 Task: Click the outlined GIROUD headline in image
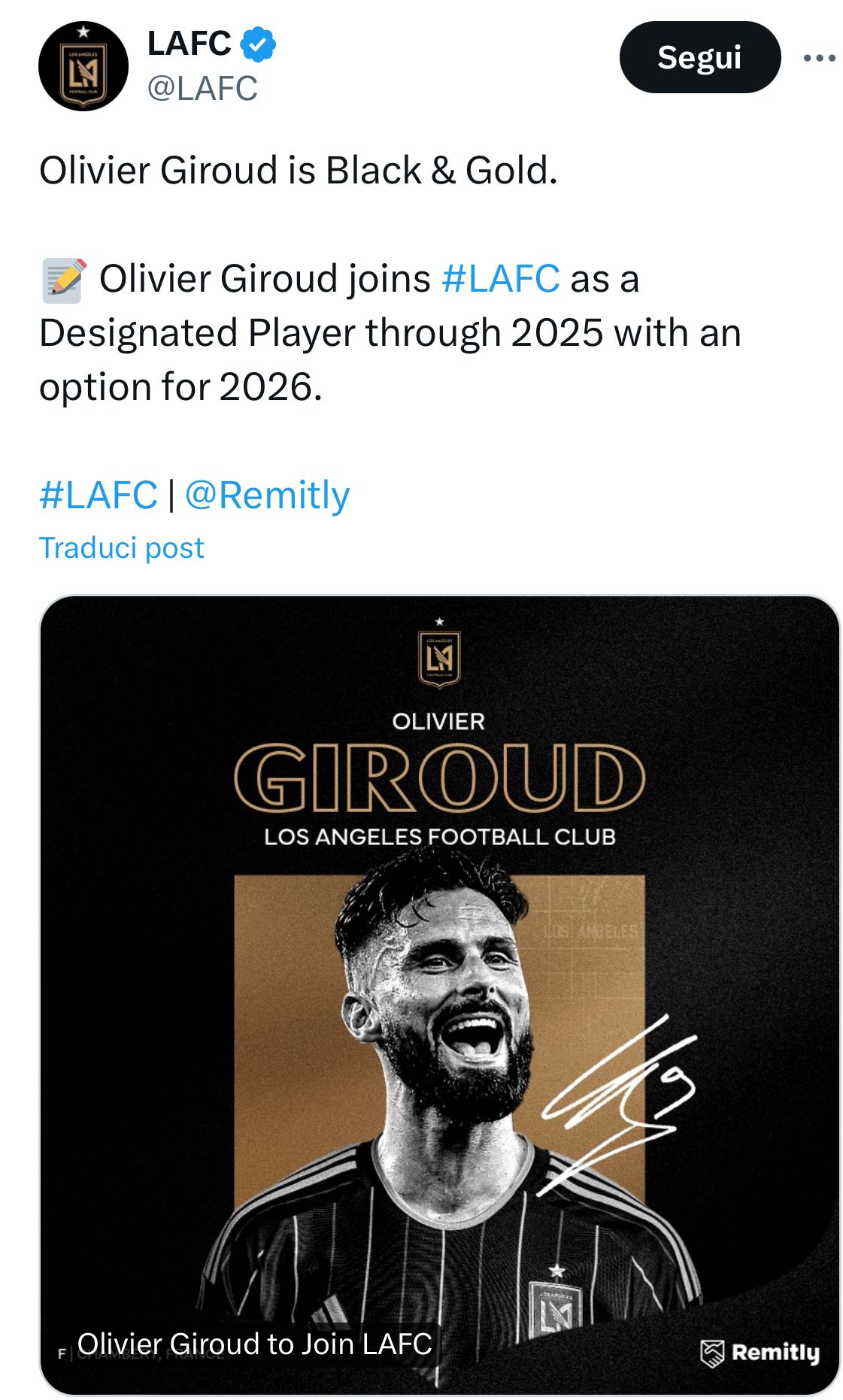click(439, 777)
